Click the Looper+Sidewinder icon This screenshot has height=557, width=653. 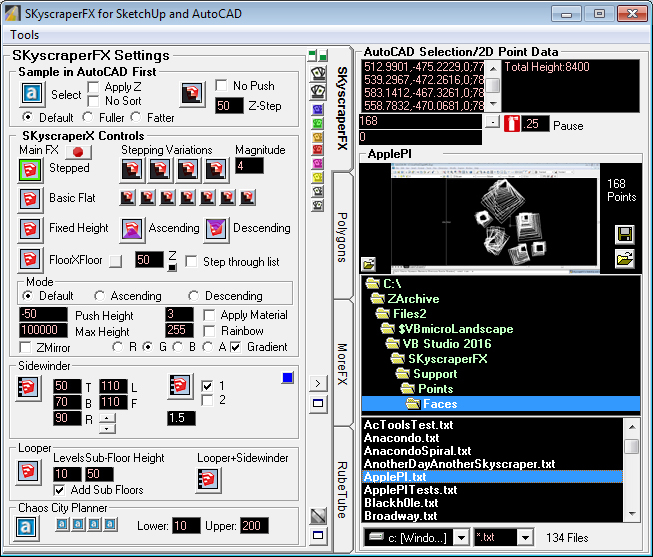(208, 480)
